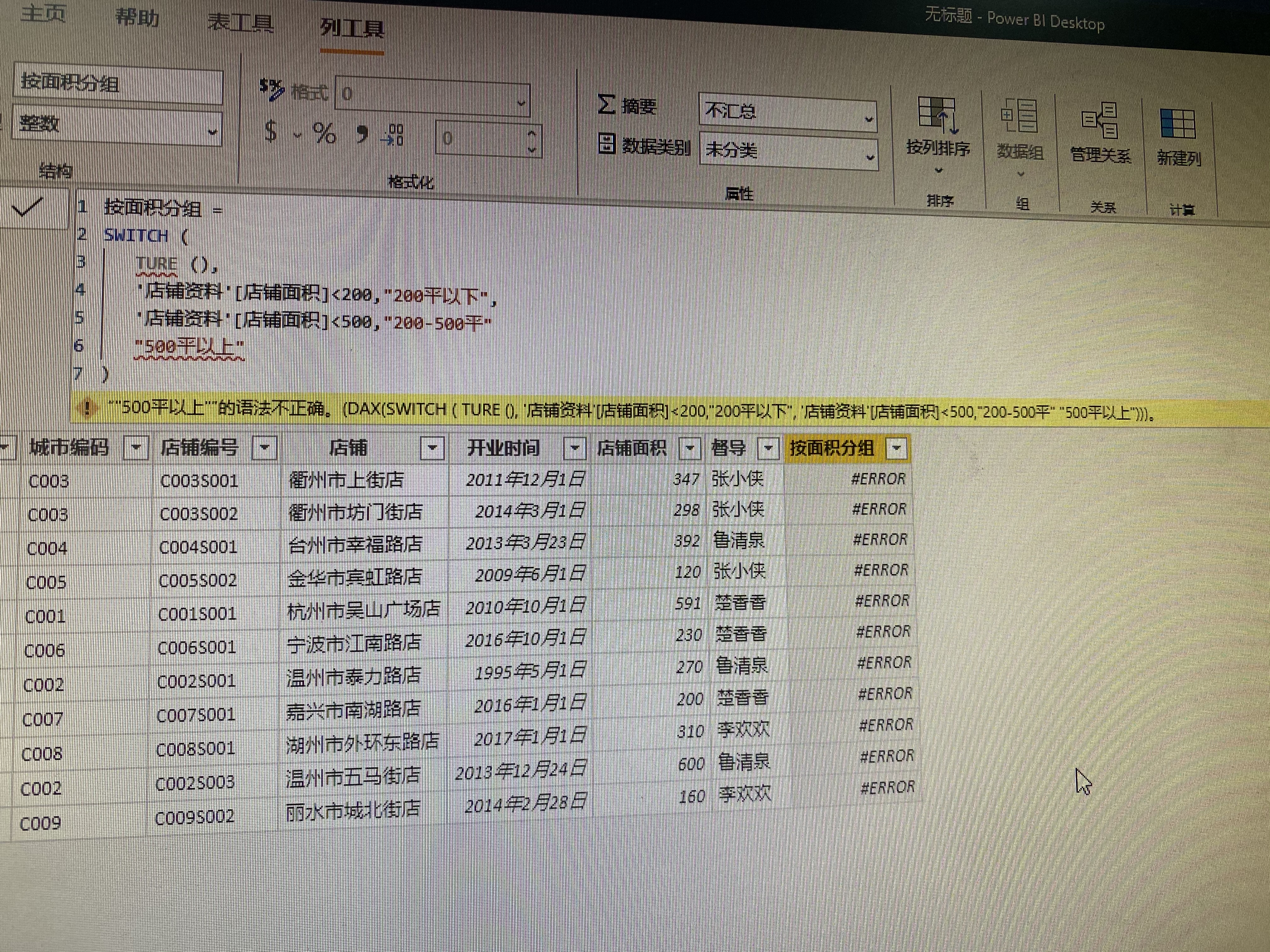Open filter arrow on 开业时间 column
Image resolution: width=1270 pixels, height=952 pixels.
(x=574, y=448)
